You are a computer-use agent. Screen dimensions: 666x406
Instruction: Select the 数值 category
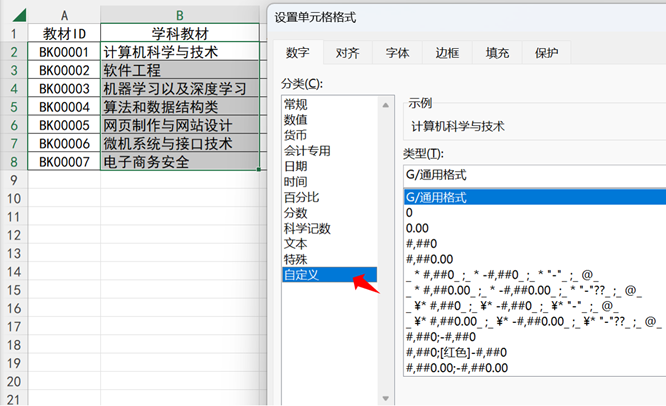[296, 119]
